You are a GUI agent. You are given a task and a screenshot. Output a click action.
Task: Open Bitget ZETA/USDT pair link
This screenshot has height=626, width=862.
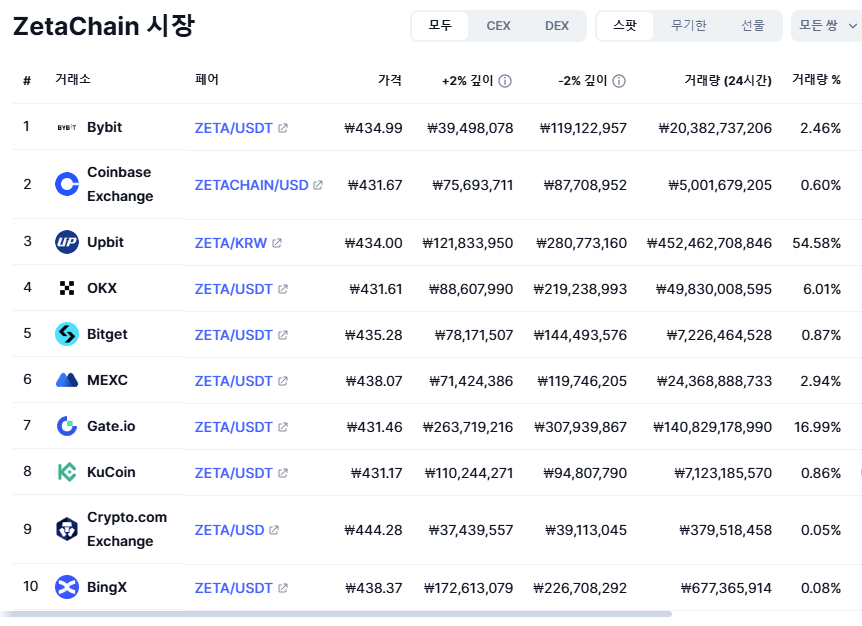[x=233, y=335]
